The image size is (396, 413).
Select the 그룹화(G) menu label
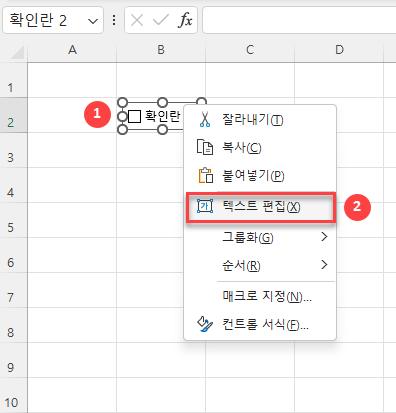point(248,237)
